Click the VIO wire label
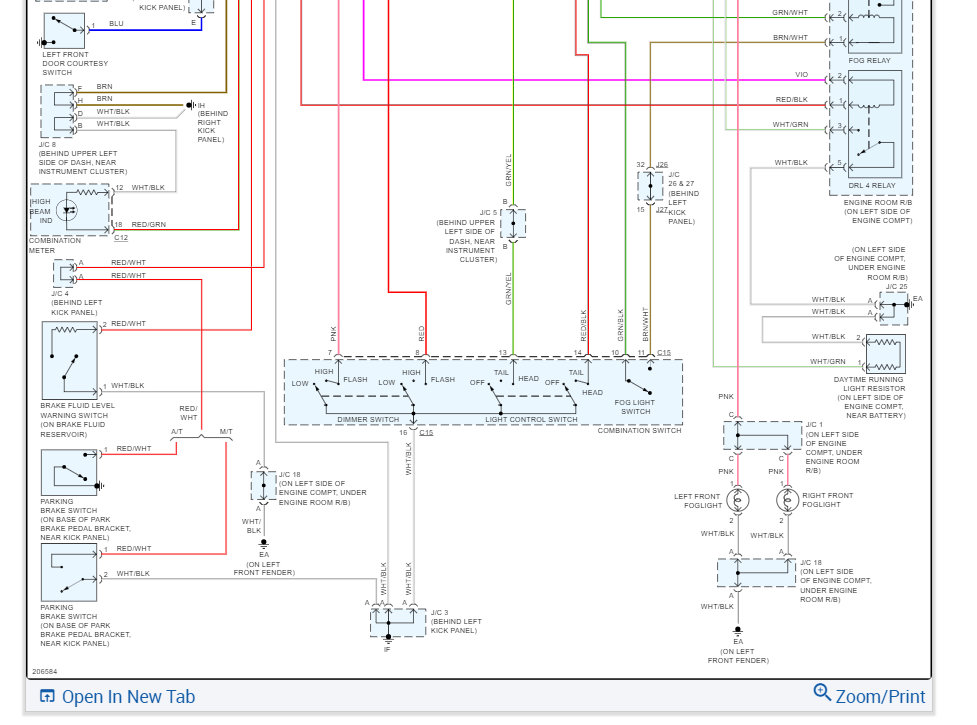 801,74
